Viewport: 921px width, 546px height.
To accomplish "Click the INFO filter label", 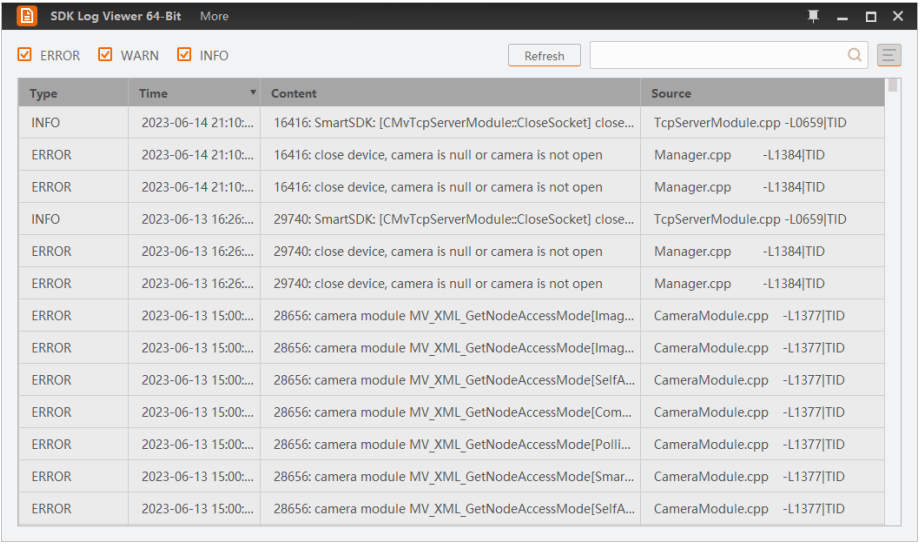I will pyautogui.click(x=214, y=56).
